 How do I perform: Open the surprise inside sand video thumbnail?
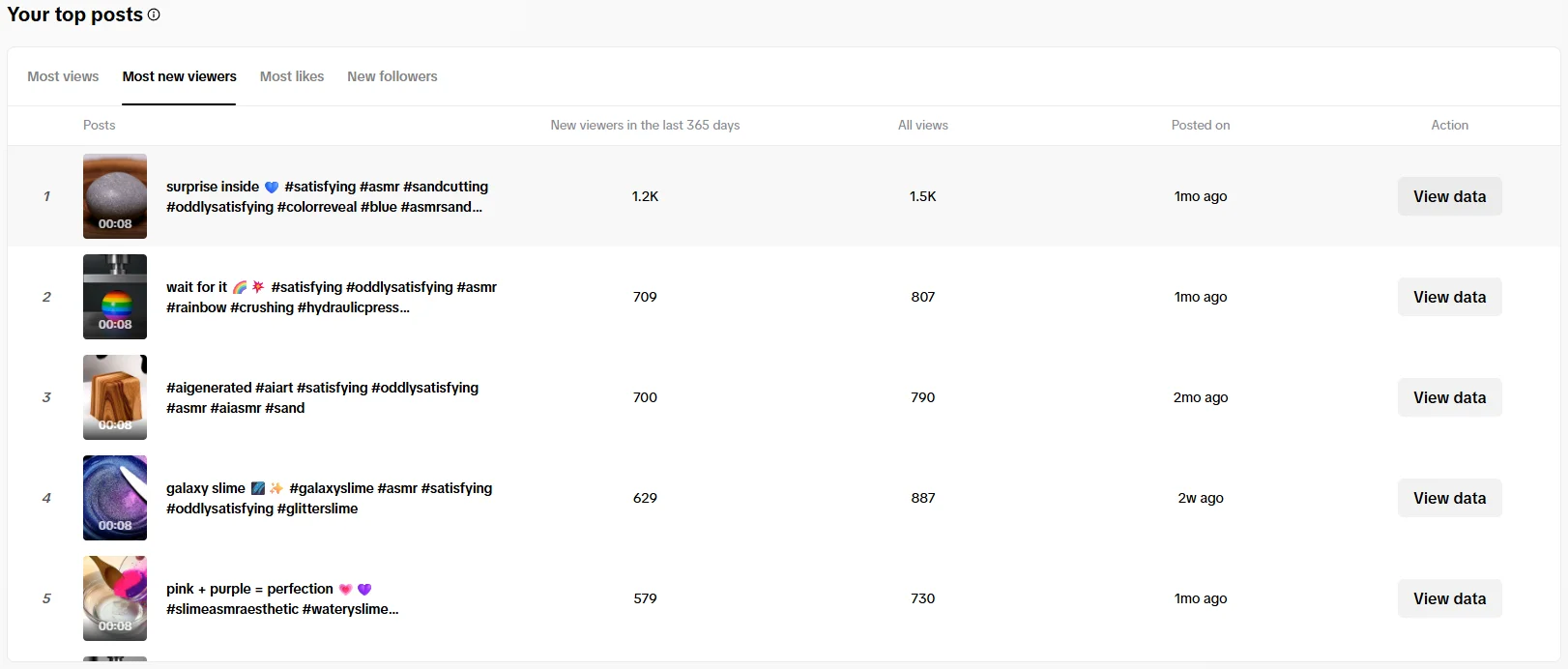115,196
